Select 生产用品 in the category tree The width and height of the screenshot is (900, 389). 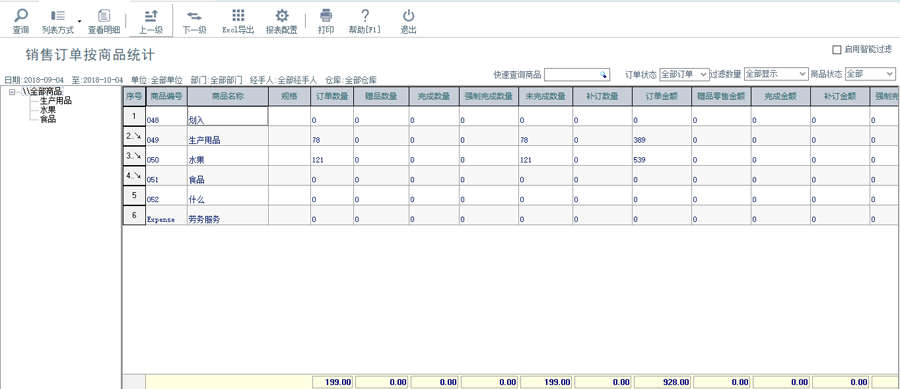tap(56, 101)
